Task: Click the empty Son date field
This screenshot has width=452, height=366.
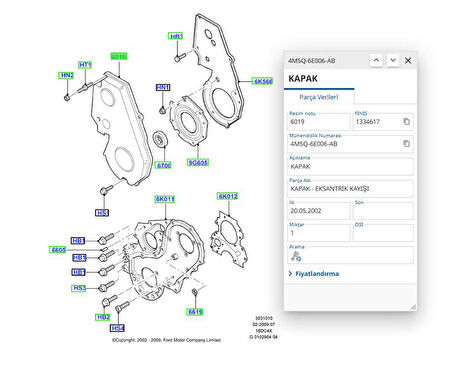Action: (x=383, y=211)
